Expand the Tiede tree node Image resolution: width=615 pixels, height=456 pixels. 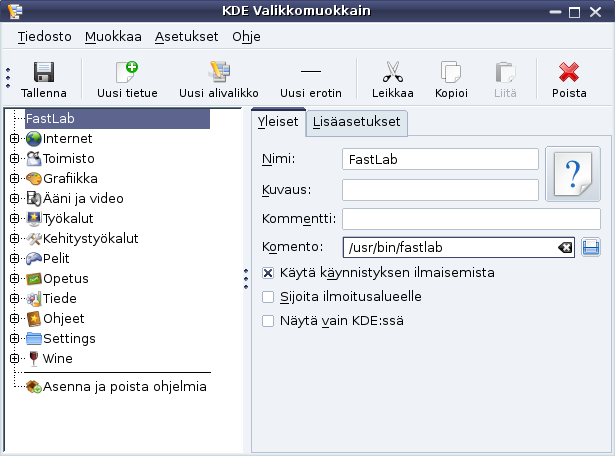point(14,298)
